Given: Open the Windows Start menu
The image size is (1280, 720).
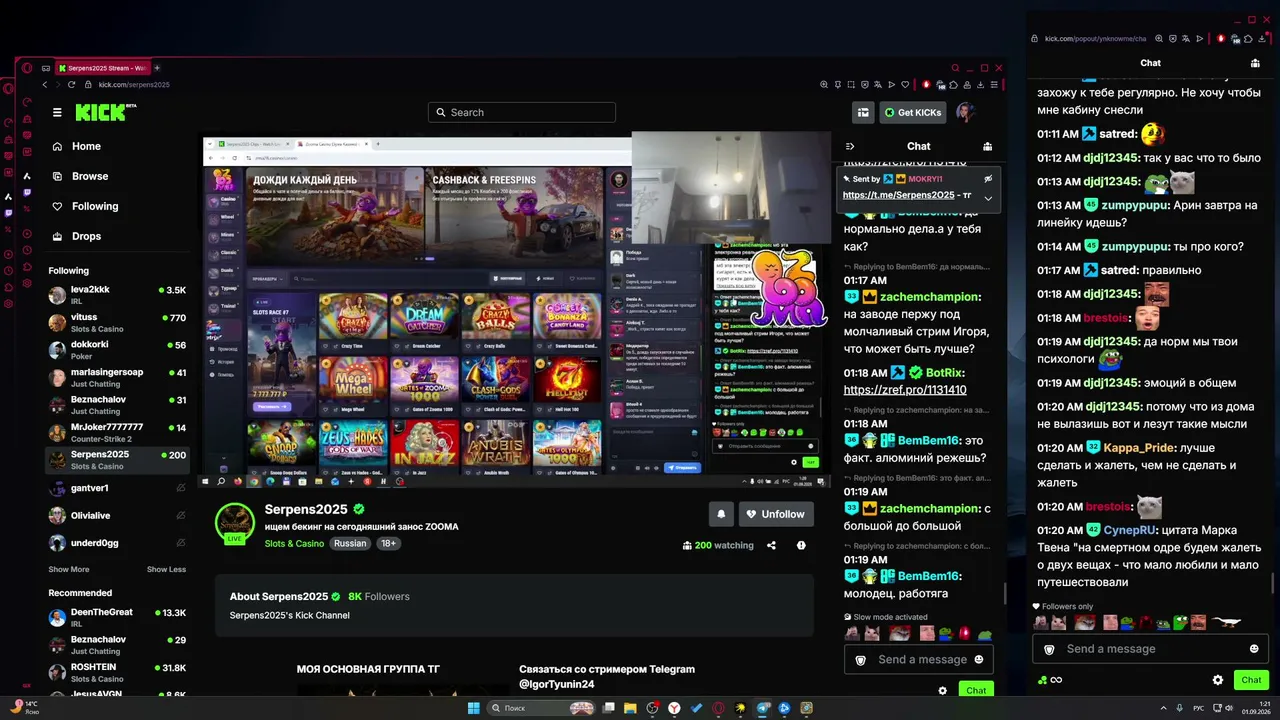Looking at the screenshot, I should click(x=473, y=708).
